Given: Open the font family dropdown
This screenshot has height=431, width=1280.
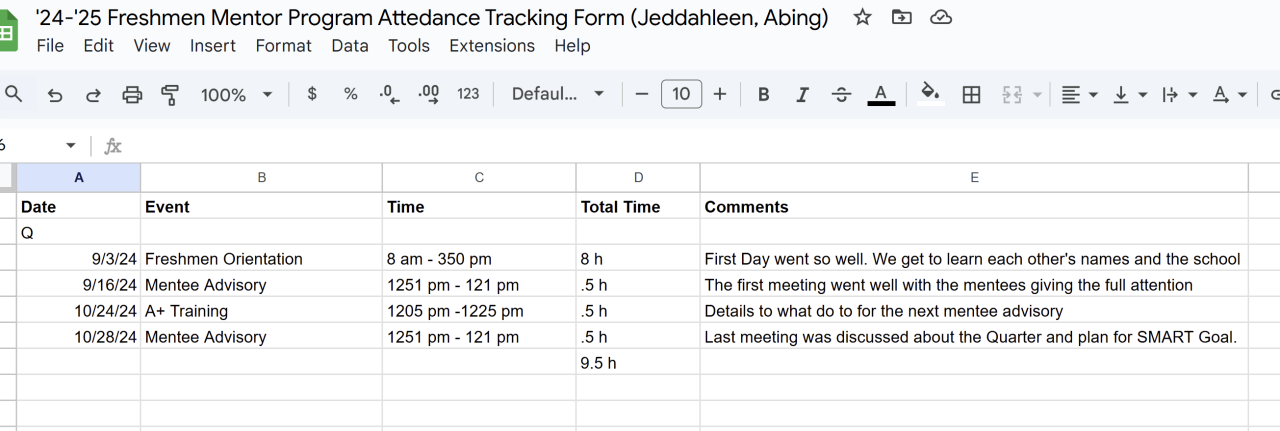Looking at the screenshot, I should (557, 94).
